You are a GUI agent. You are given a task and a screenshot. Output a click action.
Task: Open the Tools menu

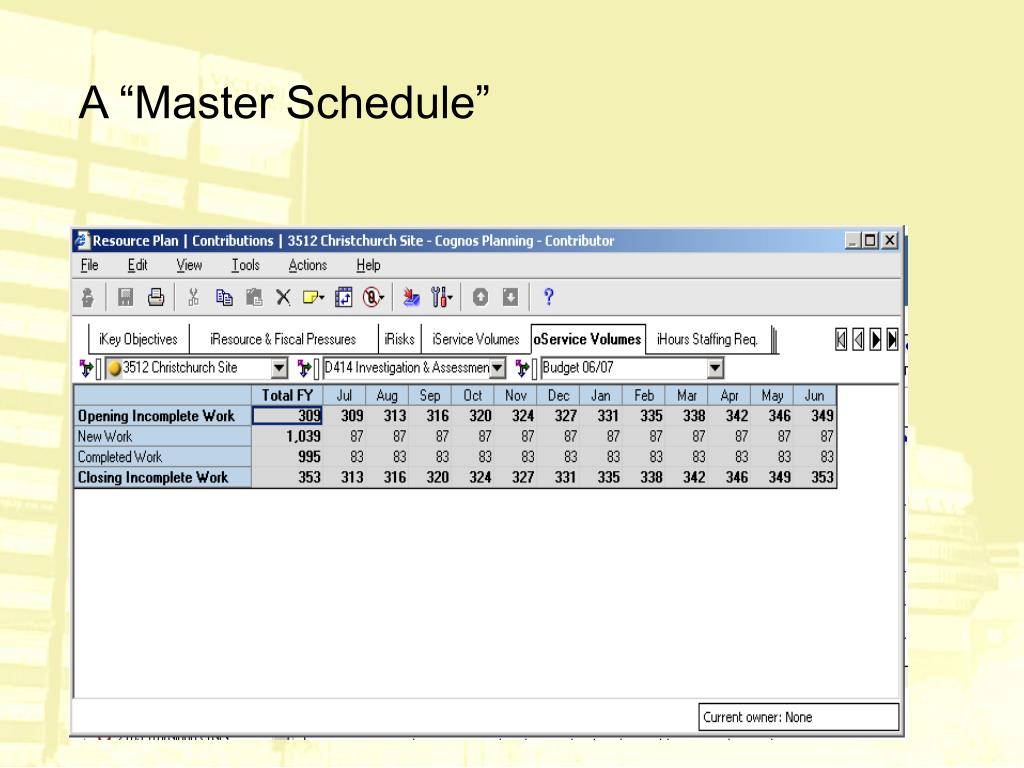pos(246,265)
